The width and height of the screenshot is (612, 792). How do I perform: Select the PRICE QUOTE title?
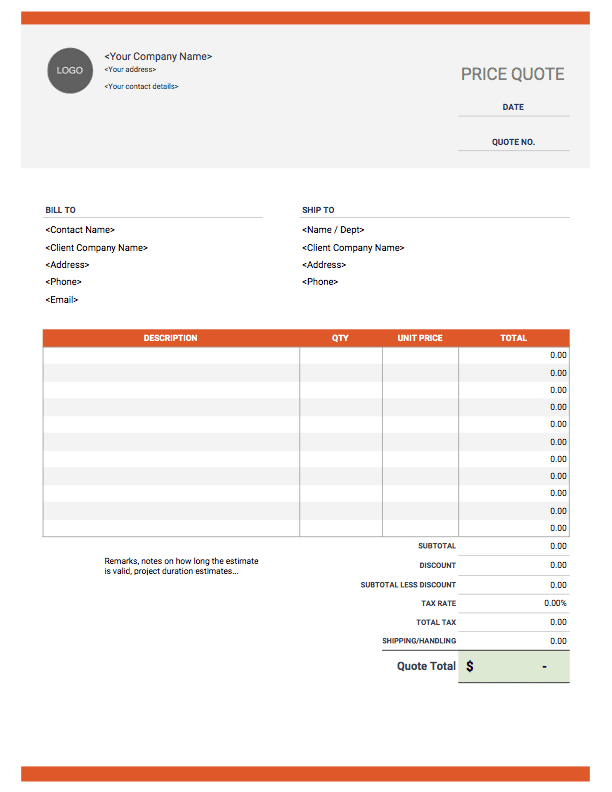point(512,74)
